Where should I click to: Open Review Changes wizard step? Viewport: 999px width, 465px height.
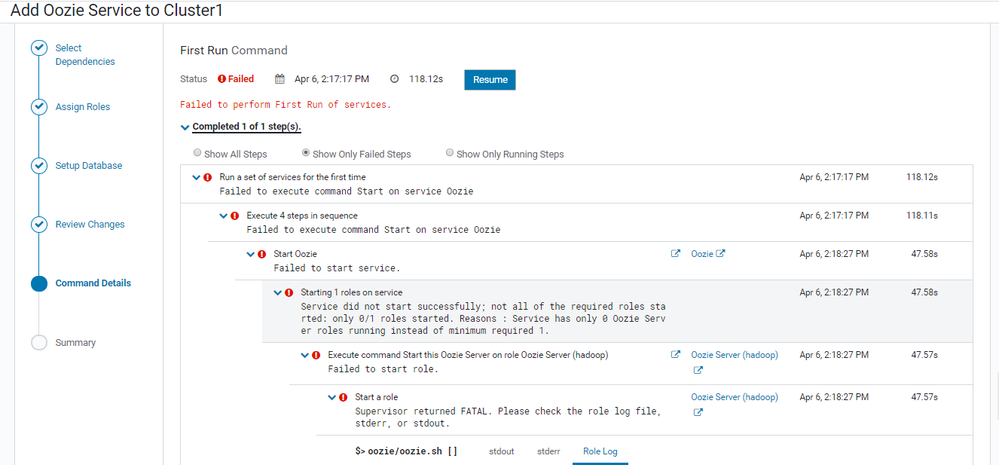coord(90,224)
